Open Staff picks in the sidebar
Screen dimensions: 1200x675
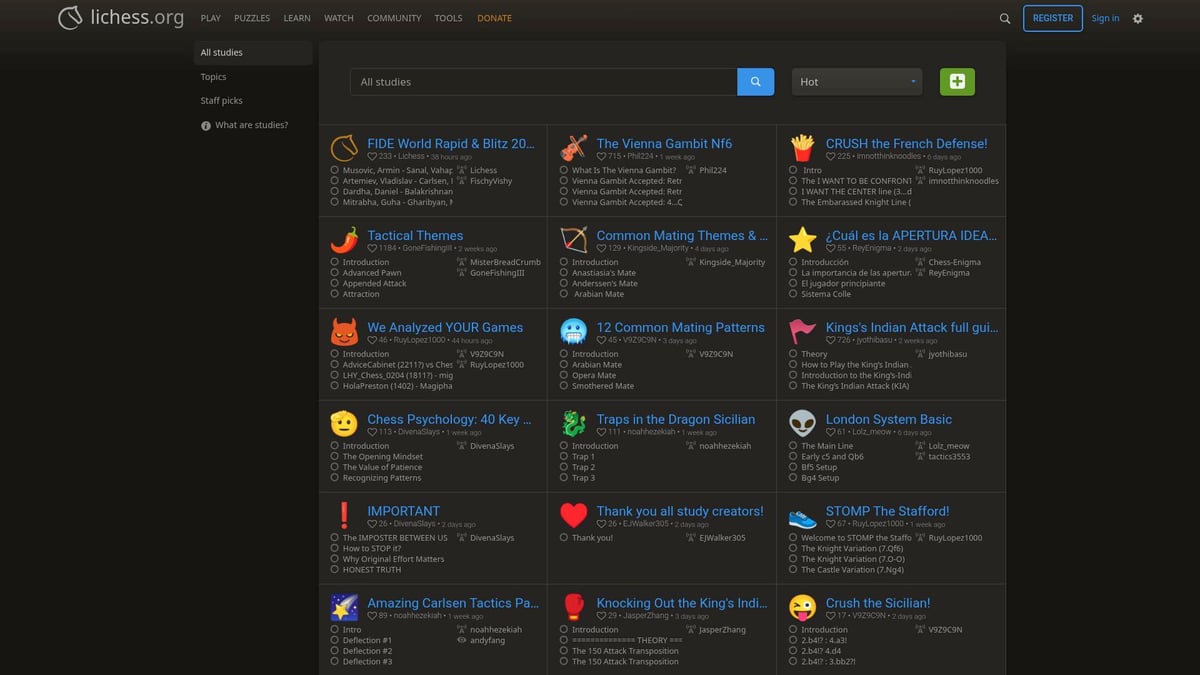click(221, 101)
